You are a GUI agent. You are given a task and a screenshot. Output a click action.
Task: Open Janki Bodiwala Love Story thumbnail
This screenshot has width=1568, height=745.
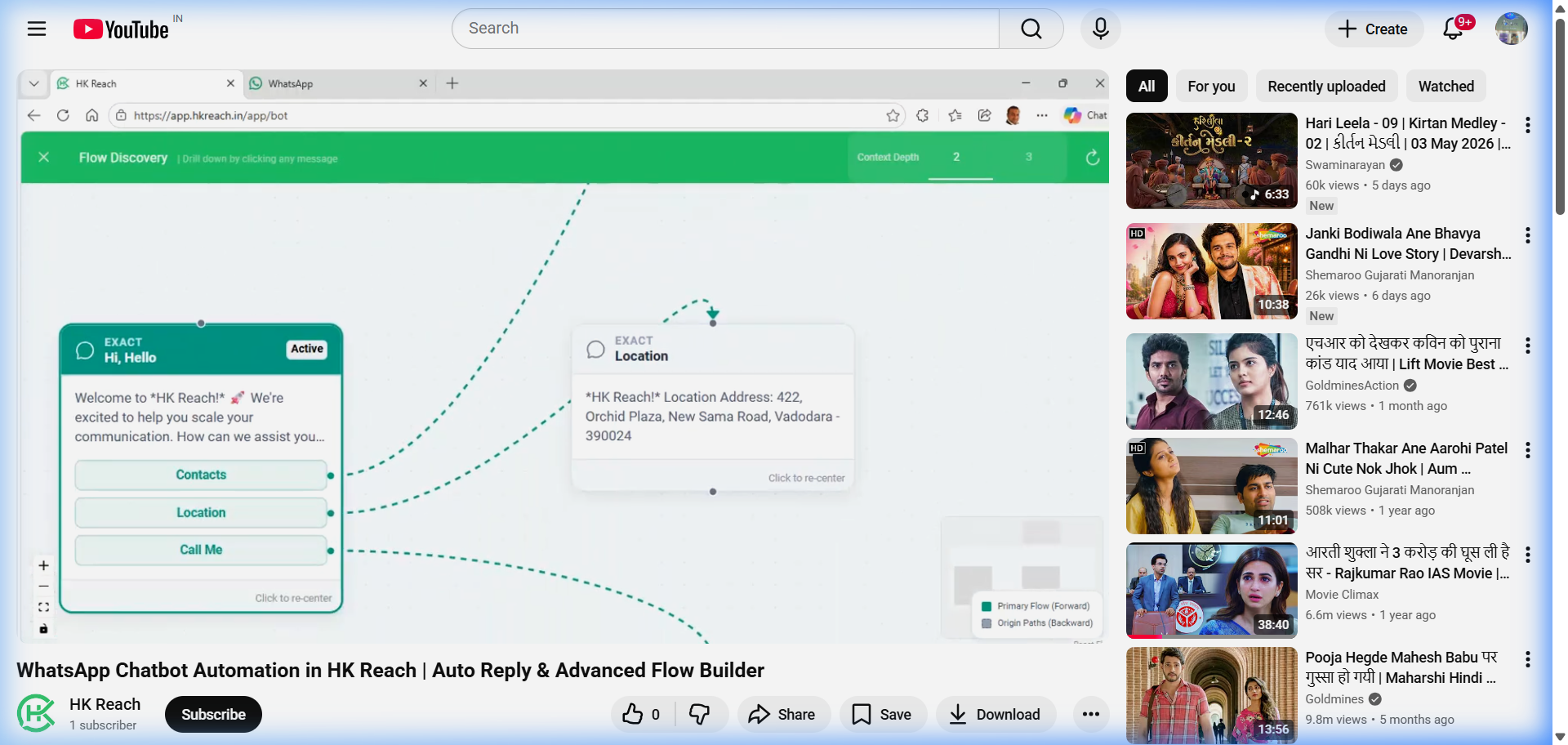pyautogui.click(x=1212, y=271)
